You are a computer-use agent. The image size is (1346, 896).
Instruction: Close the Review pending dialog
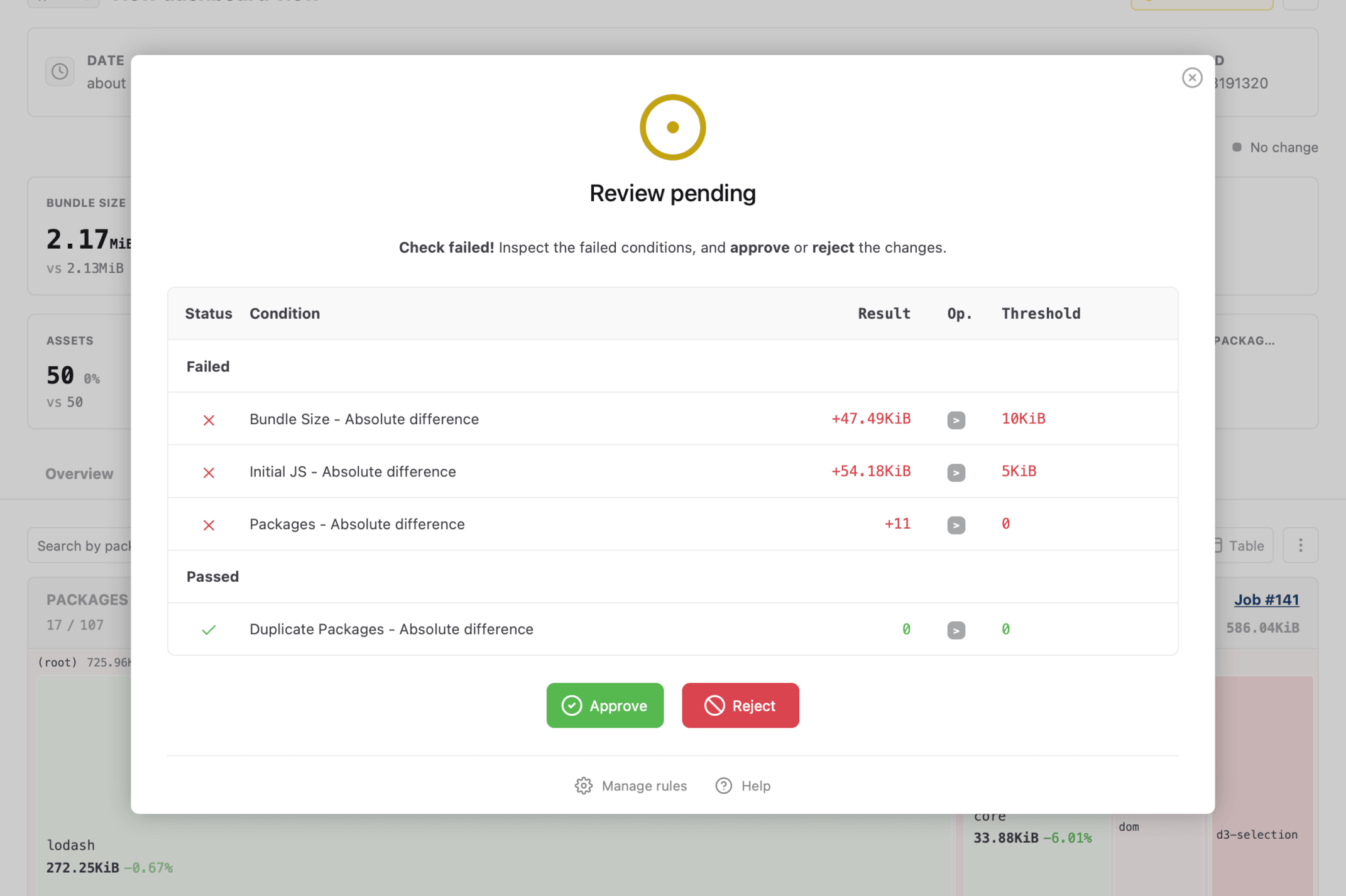click(1191, 78)
